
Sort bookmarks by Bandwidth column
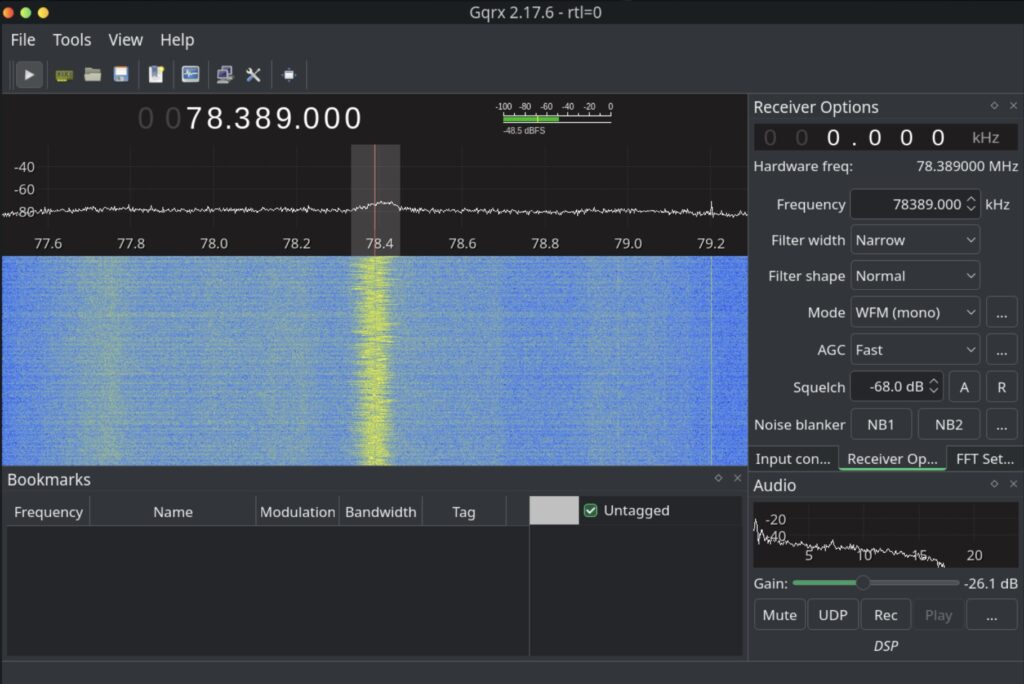click(x=381, y=512)
